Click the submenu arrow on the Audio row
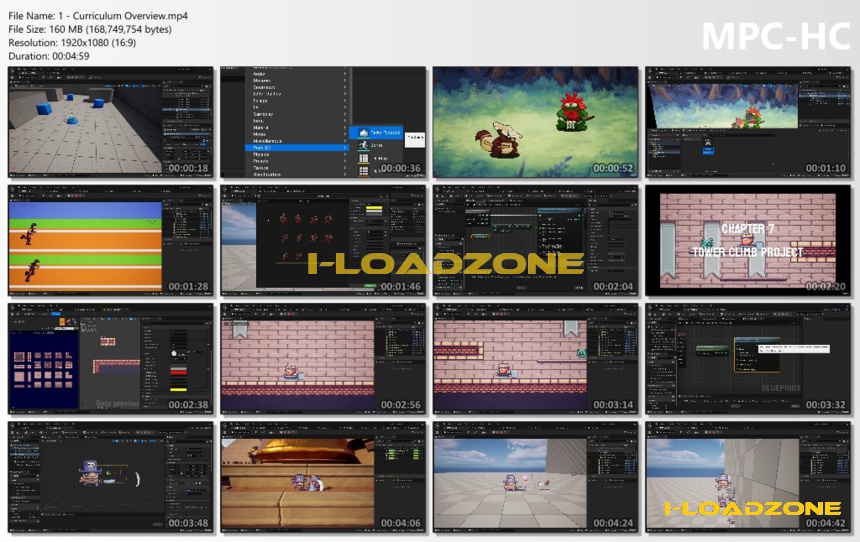 (345, 74)
